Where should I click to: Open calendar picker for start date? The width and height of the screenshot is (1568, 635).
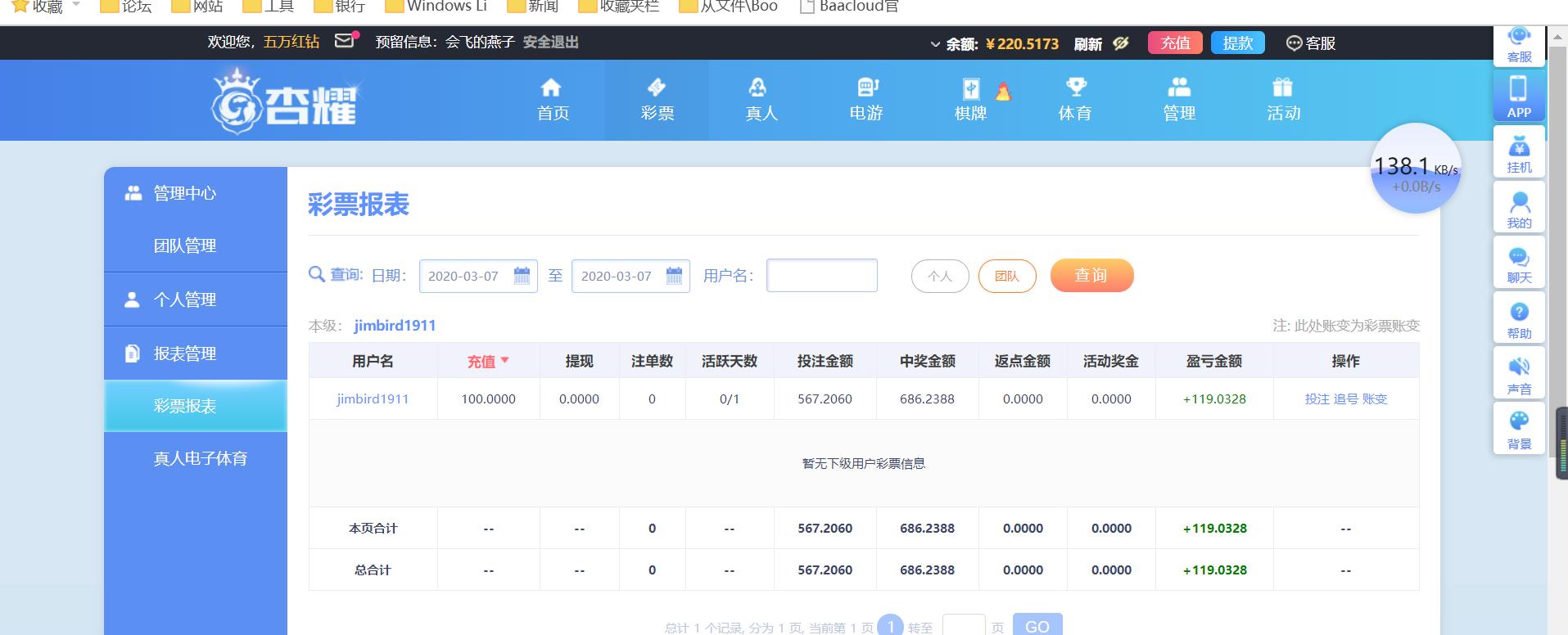point(522,276)
